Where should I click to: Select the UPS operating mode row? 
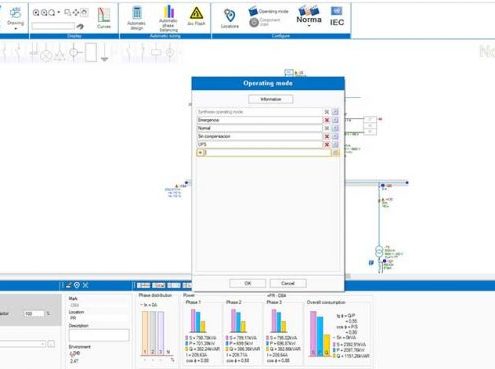pyautogui.click(x=259, y=145)
